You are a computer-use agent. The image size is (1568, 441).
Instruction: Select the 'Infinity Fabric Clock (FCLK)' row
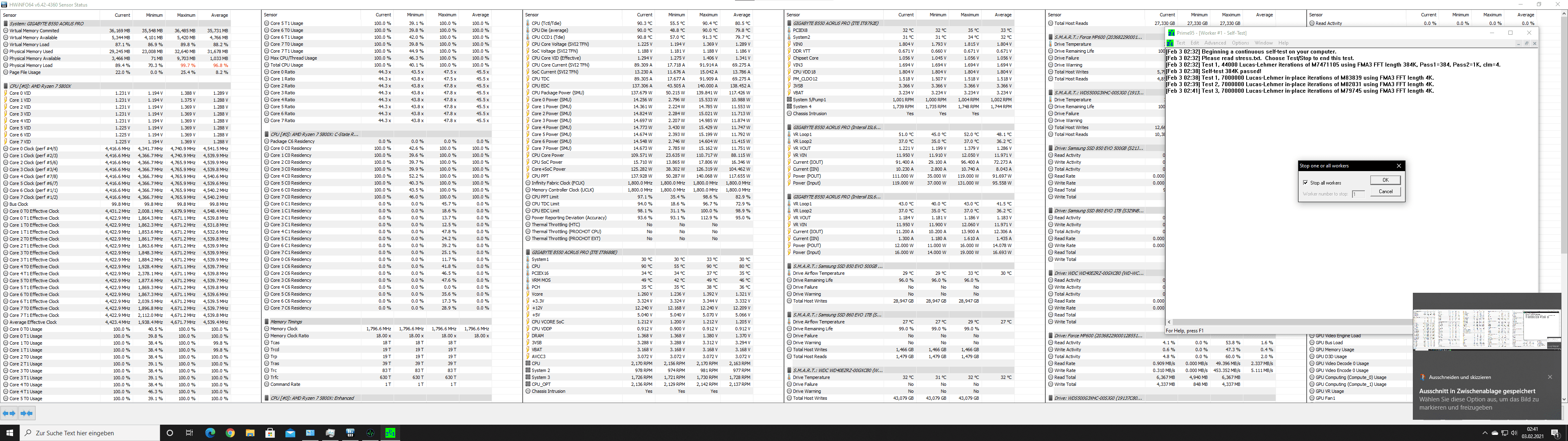click(x=639, y=183)
